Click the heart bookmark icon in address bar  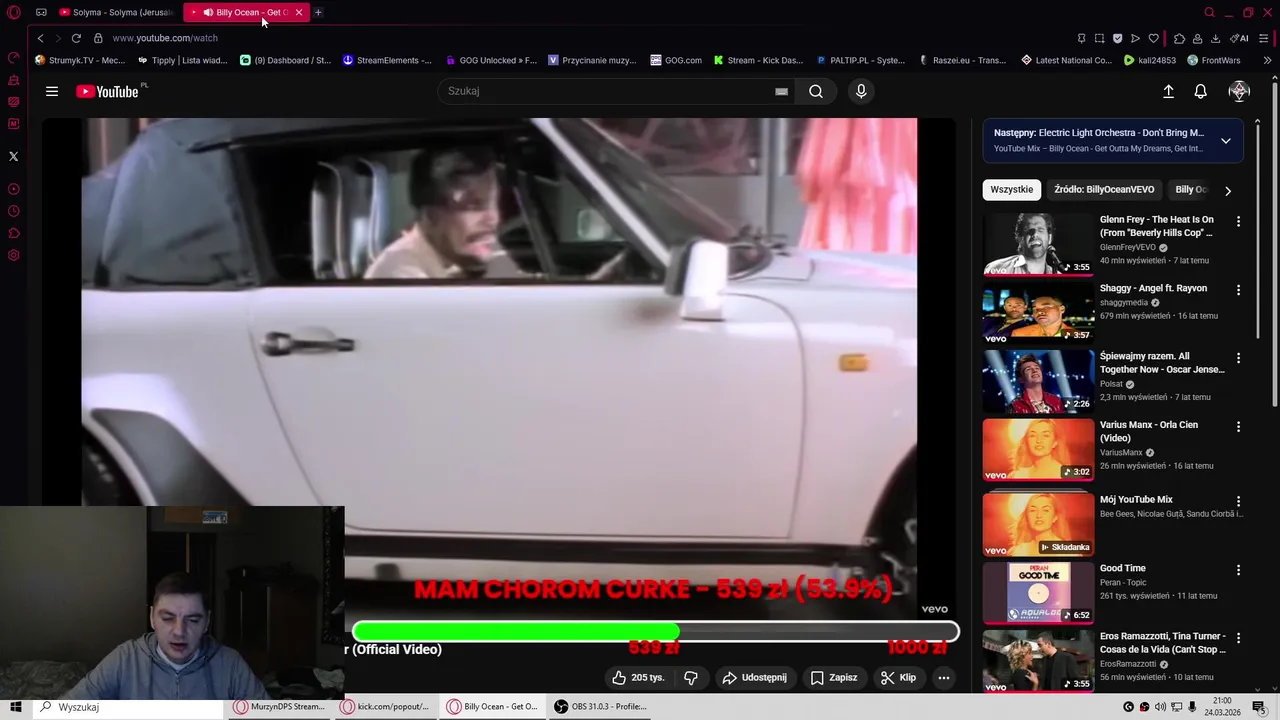point(1153,38)
